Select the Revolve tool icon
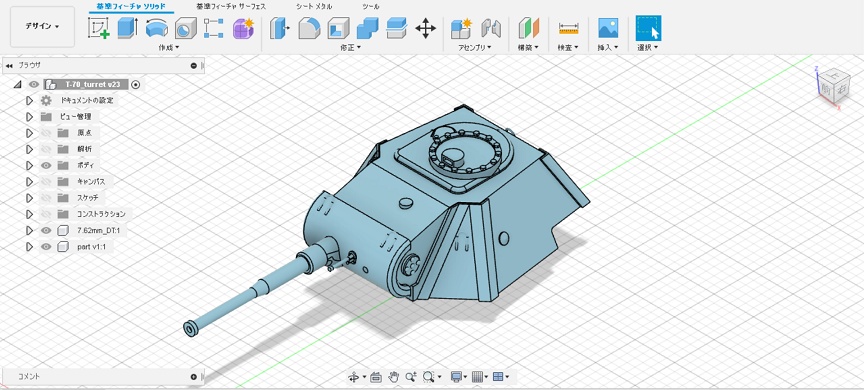864x390 pixels. point(156,28)
